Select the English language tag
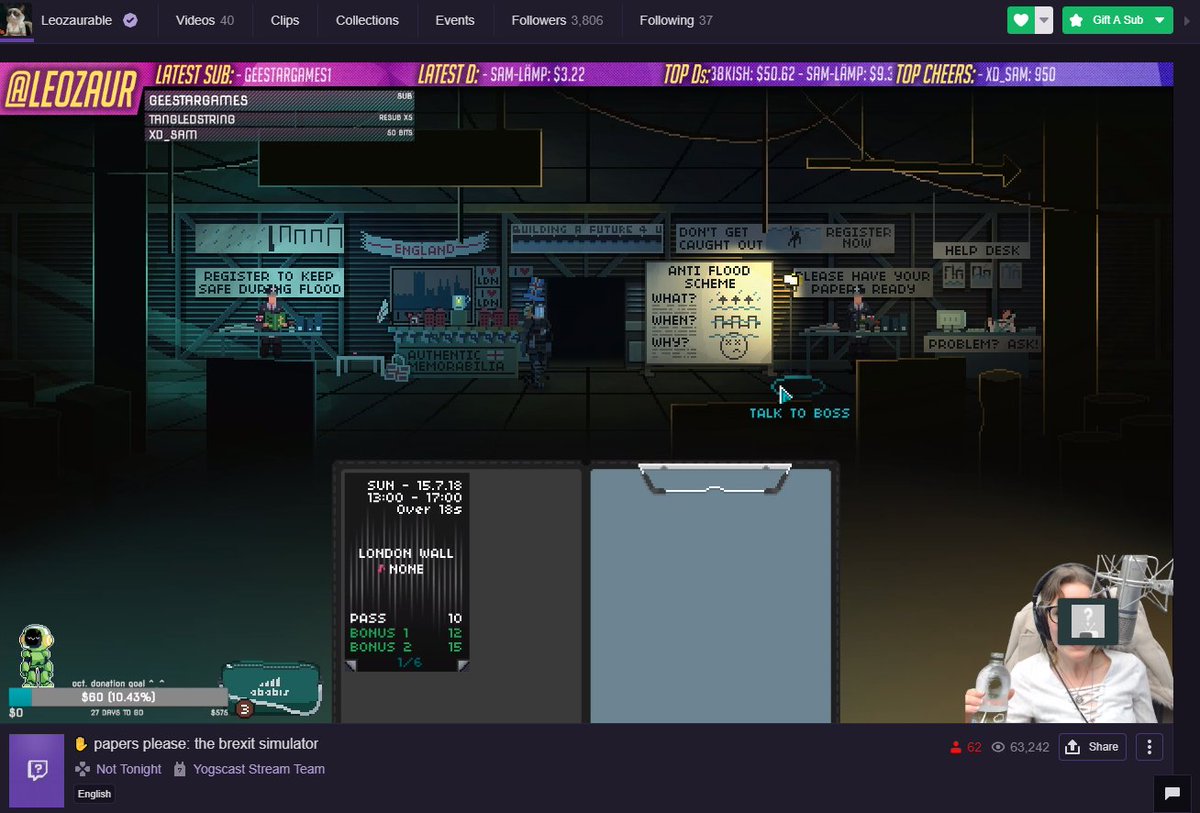1200x813 pixels. [x=94, y=794]
